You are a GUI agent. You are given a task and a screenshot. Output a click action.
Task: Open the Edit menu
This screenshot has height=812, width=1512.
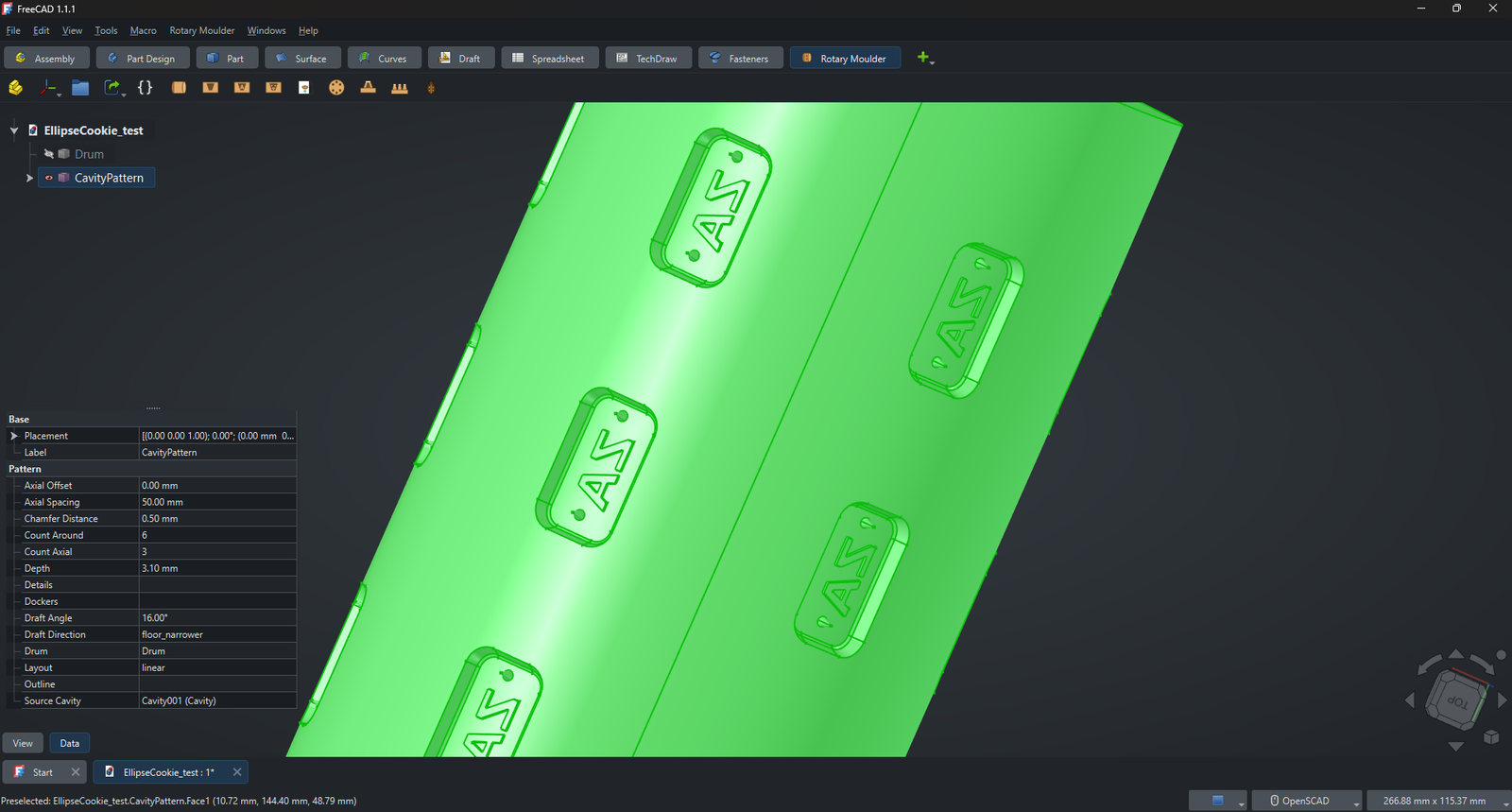(42, 30)
